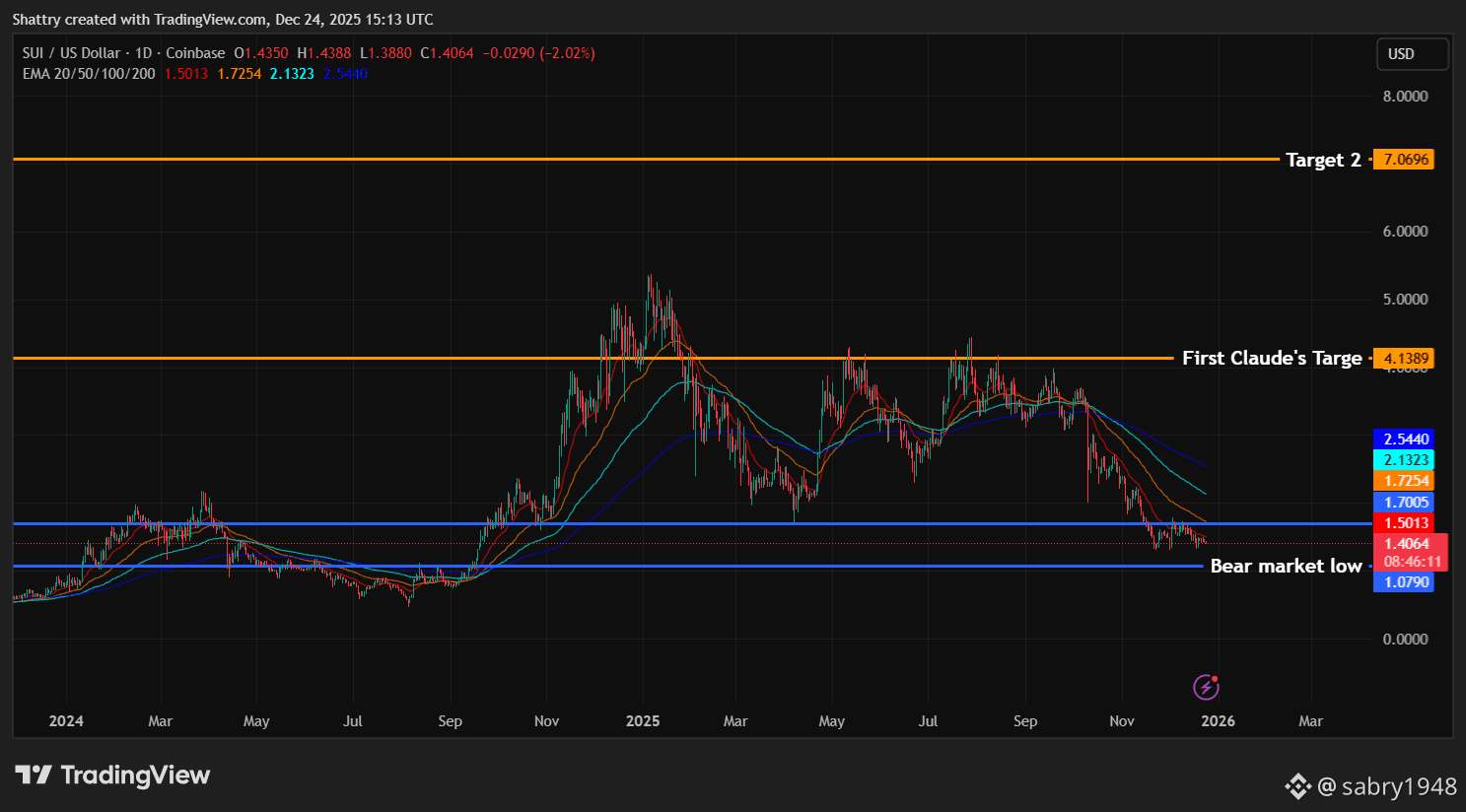
Task: Click the 2025 time axis label
Action: coord(643,721)
